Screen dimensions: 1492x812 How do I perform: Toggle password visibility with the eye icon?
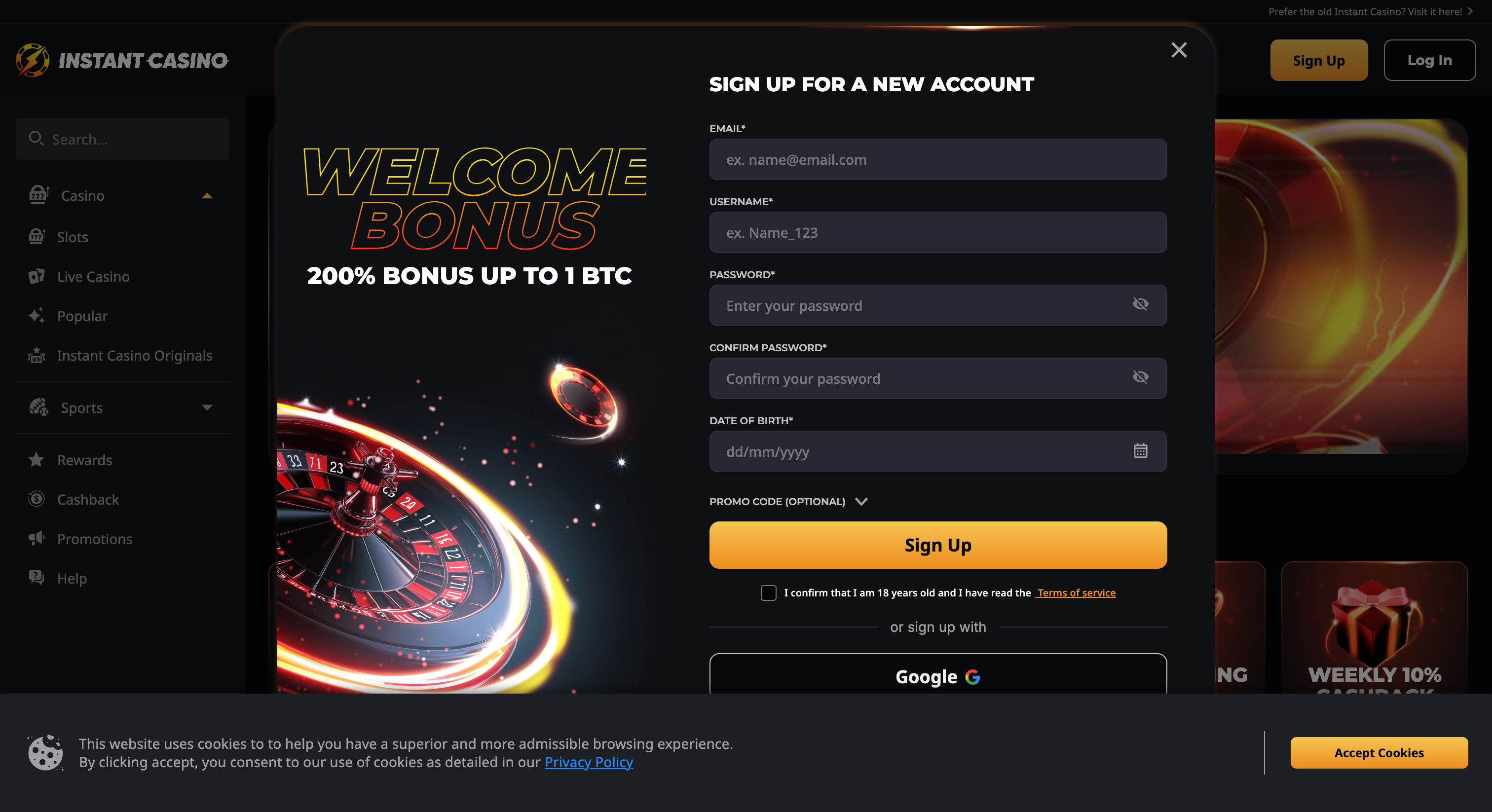[1140, 304]
